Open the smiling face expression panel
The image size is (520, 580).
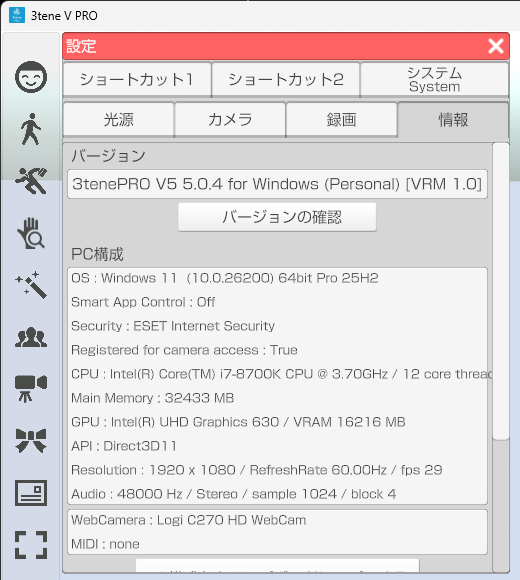tap(31, 77)
